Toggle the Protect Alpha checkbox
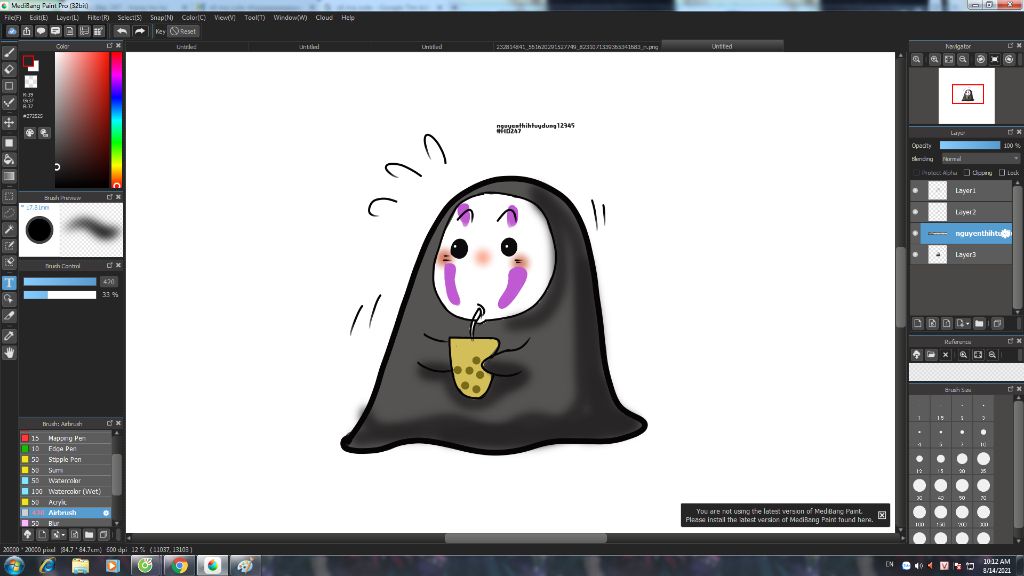 pos(916,172)
